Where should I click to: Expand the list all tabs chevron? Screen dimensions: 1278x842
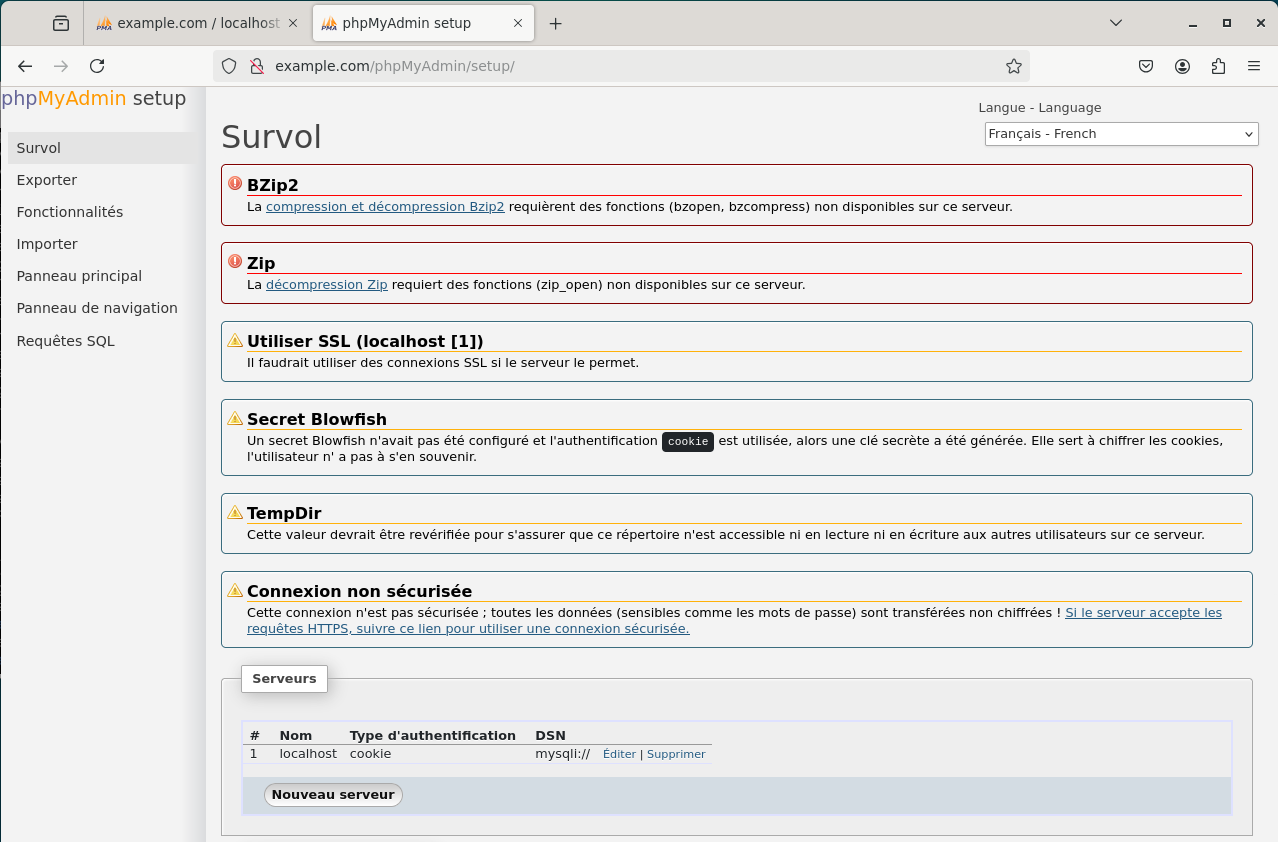(1117, 22)
